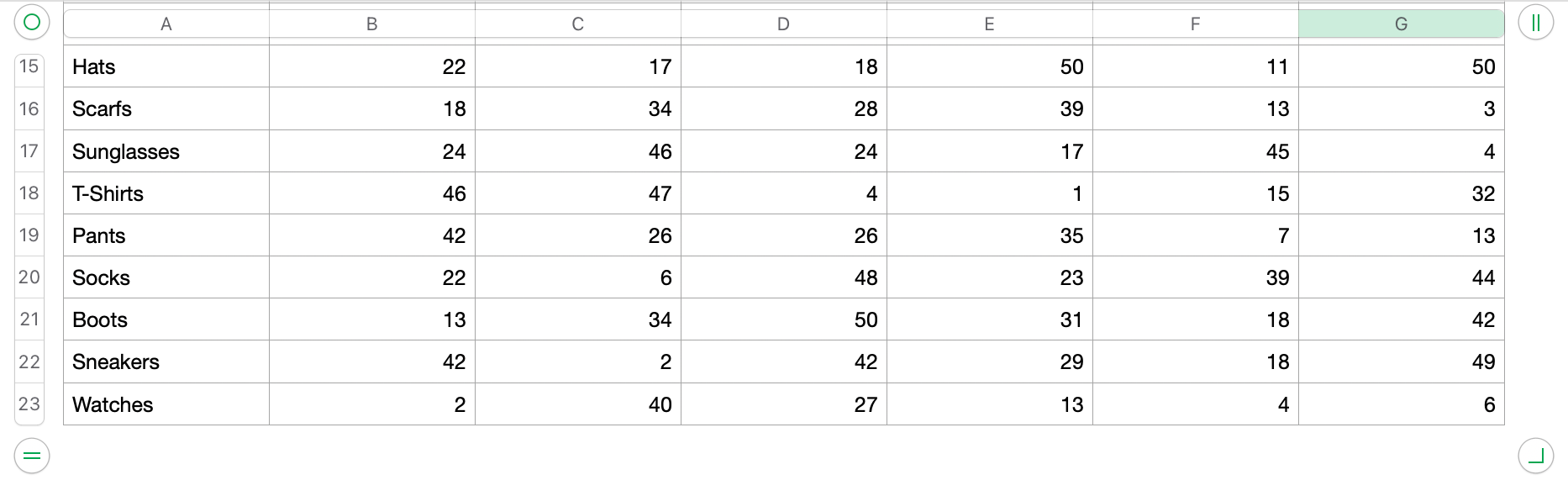This screenshot has height=496, width=1568.
Task: Click the add row handle
Action: pyautogui.click(x=32, y=456)
